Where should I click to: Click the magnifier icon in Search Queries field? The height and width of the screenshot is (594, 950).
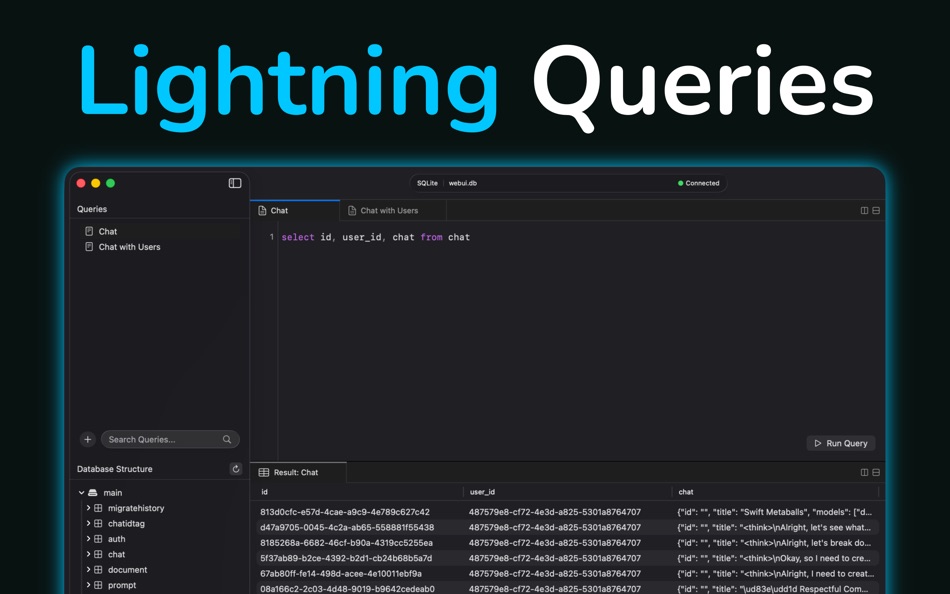tap(226, 439)
